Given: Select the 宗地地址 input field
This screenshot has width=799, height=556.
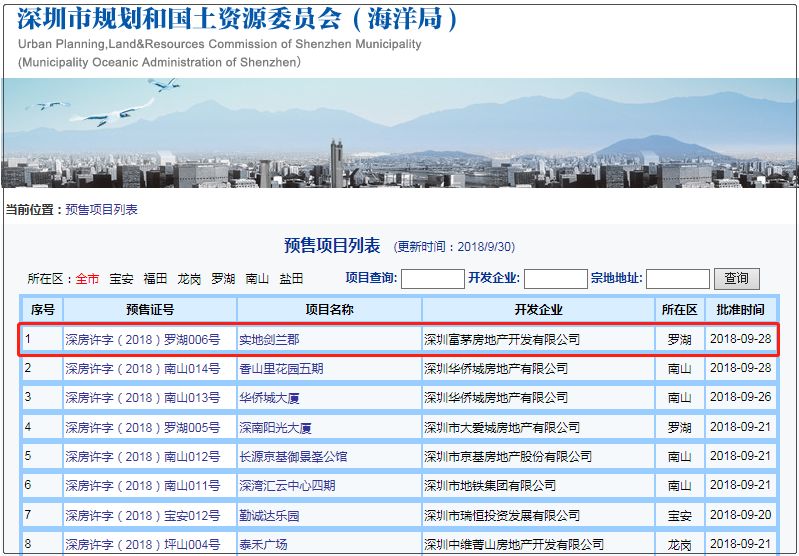Looking at the screenshot, I should click(x=677, y=279).
